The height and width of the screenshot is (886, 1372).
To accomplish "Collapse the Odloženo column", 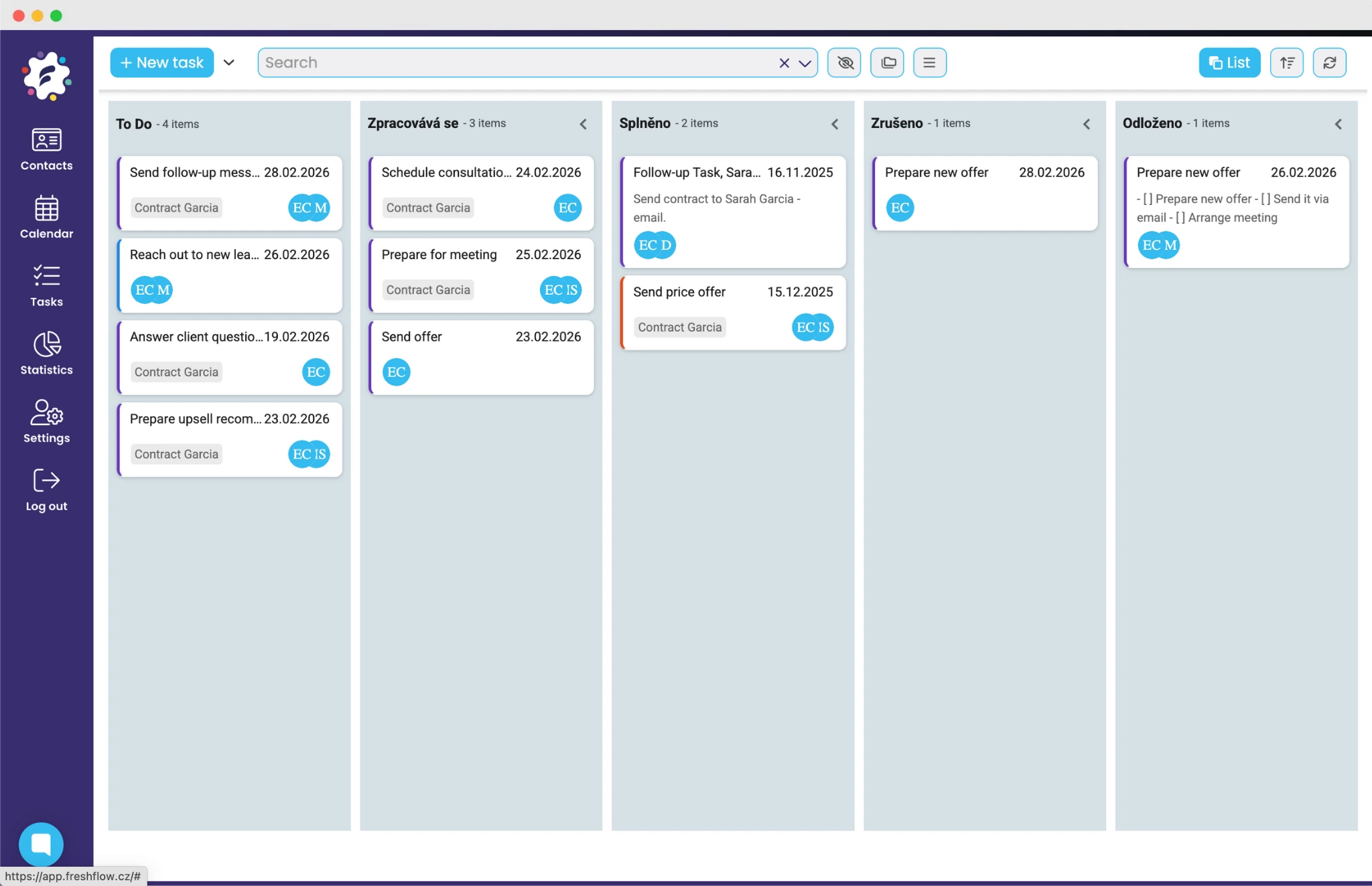I will click(1338, 124).
